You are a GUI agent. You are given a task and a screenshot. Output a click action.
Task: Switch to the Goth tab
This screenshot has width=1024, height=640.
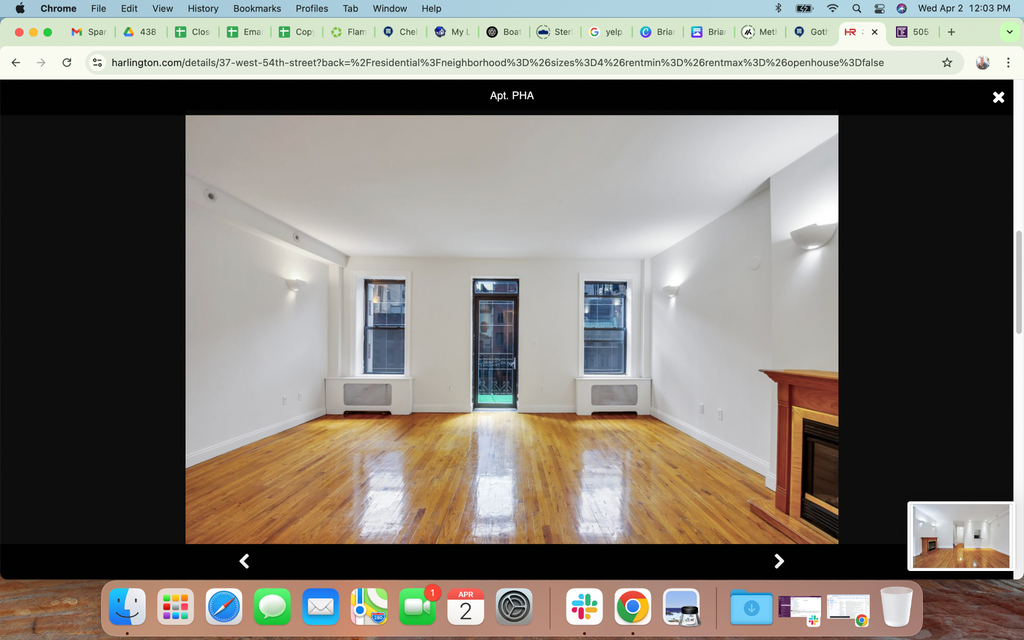click(x=812, y=32)
